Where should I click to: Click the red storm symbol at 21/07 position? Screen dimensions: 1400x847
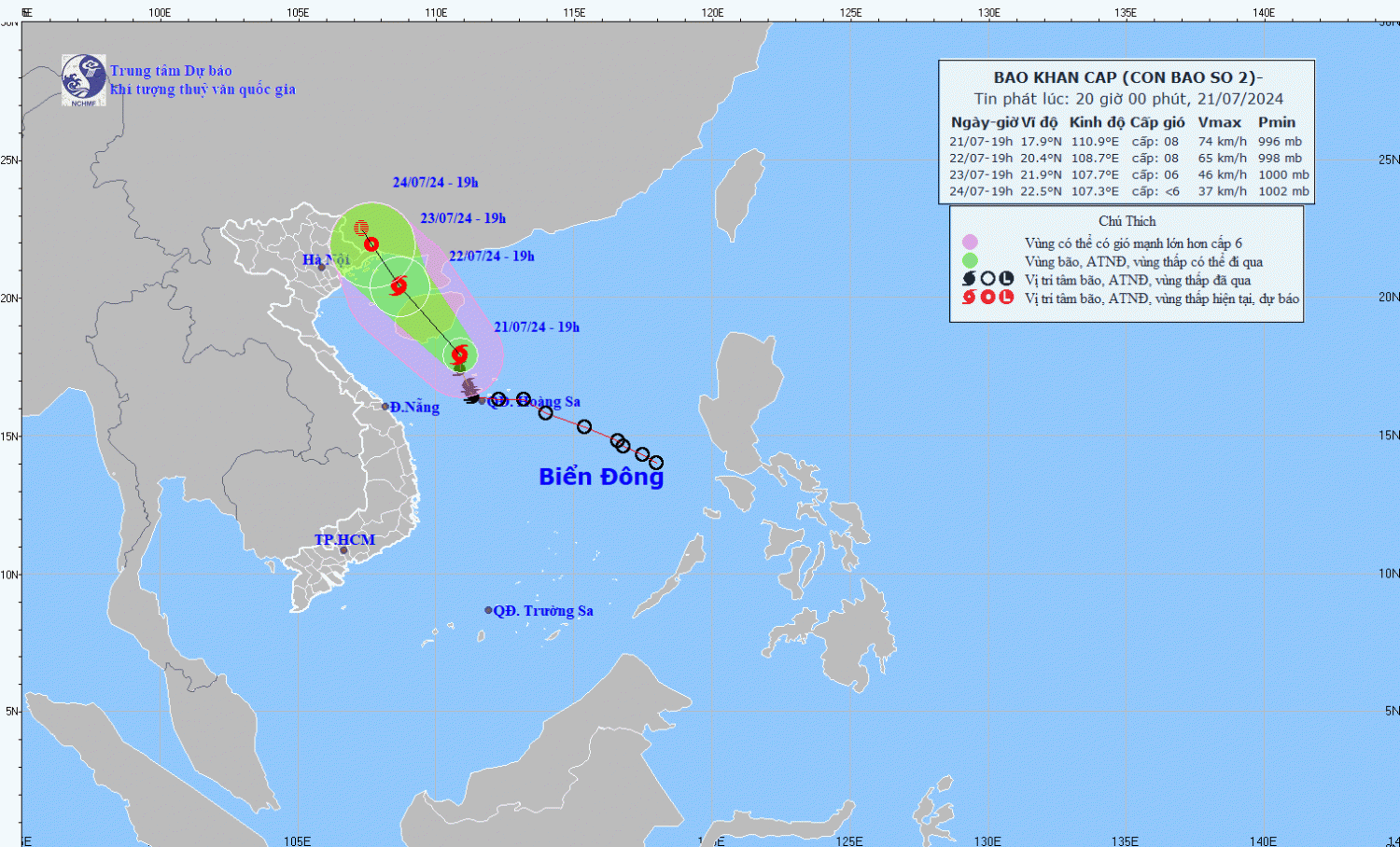click(x=459, y=354)
